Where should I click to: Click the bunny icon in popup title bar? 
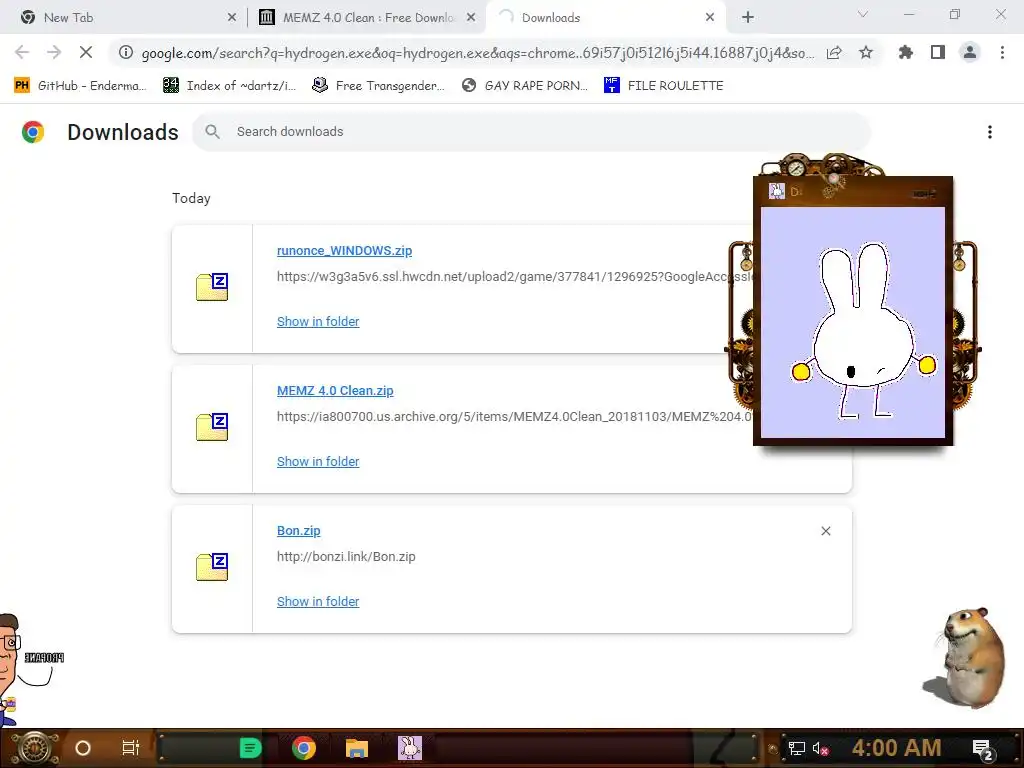(x=776, y=191)
